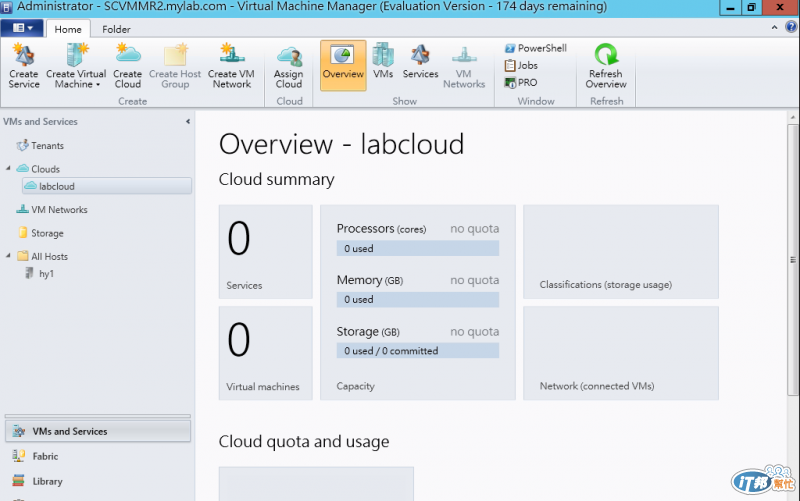
Task: Click the Storage 0 used / 0 committed bar
Action: (x=417, y=350)
